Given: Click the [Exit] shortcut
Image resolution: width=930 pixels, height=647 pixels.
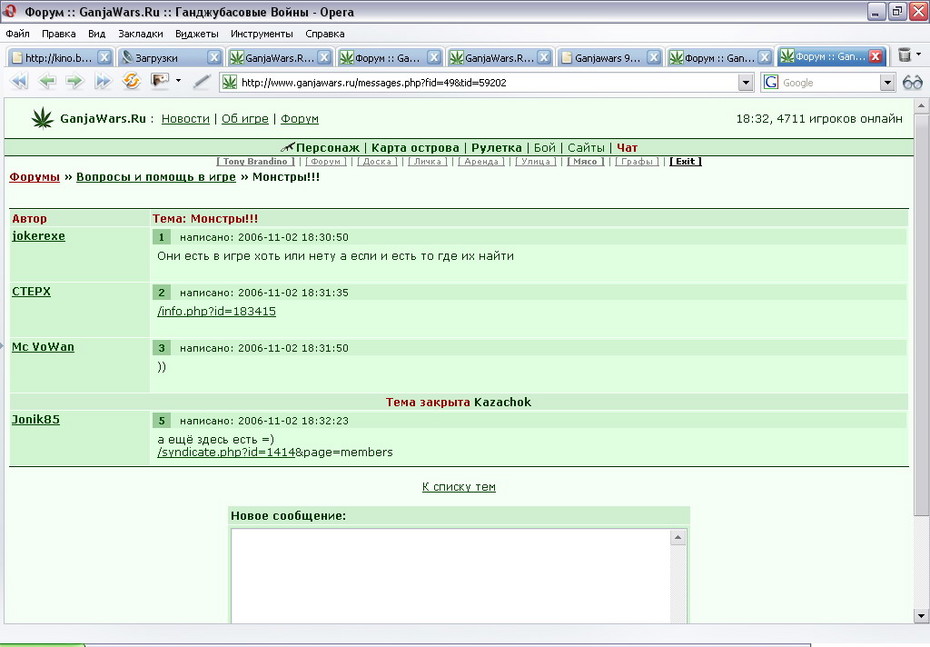Looking at the screenshot, I should tap(686, 161).
